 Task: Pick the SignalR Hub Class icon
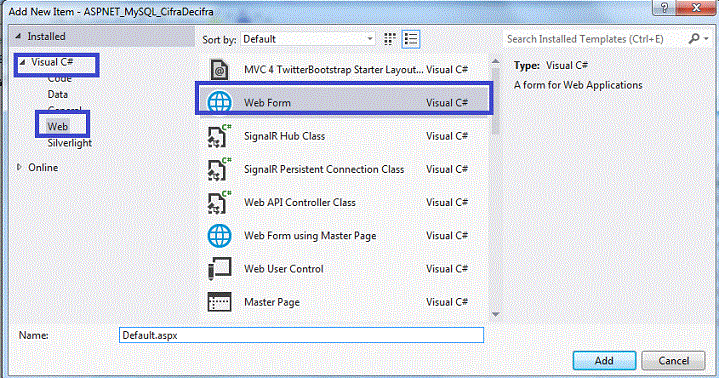pyautogui.click(x=219, y=136)
